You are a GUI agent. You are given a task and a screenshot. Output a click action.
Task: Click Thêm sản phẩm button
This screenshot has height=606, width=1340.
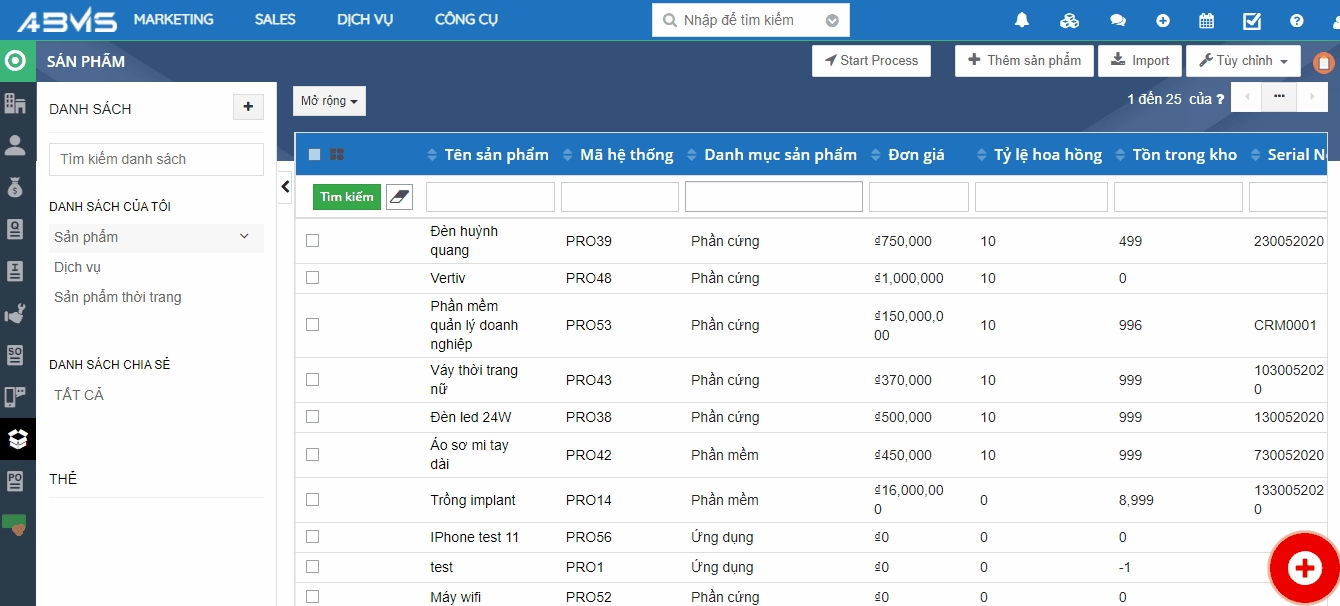coord(1024,61)
